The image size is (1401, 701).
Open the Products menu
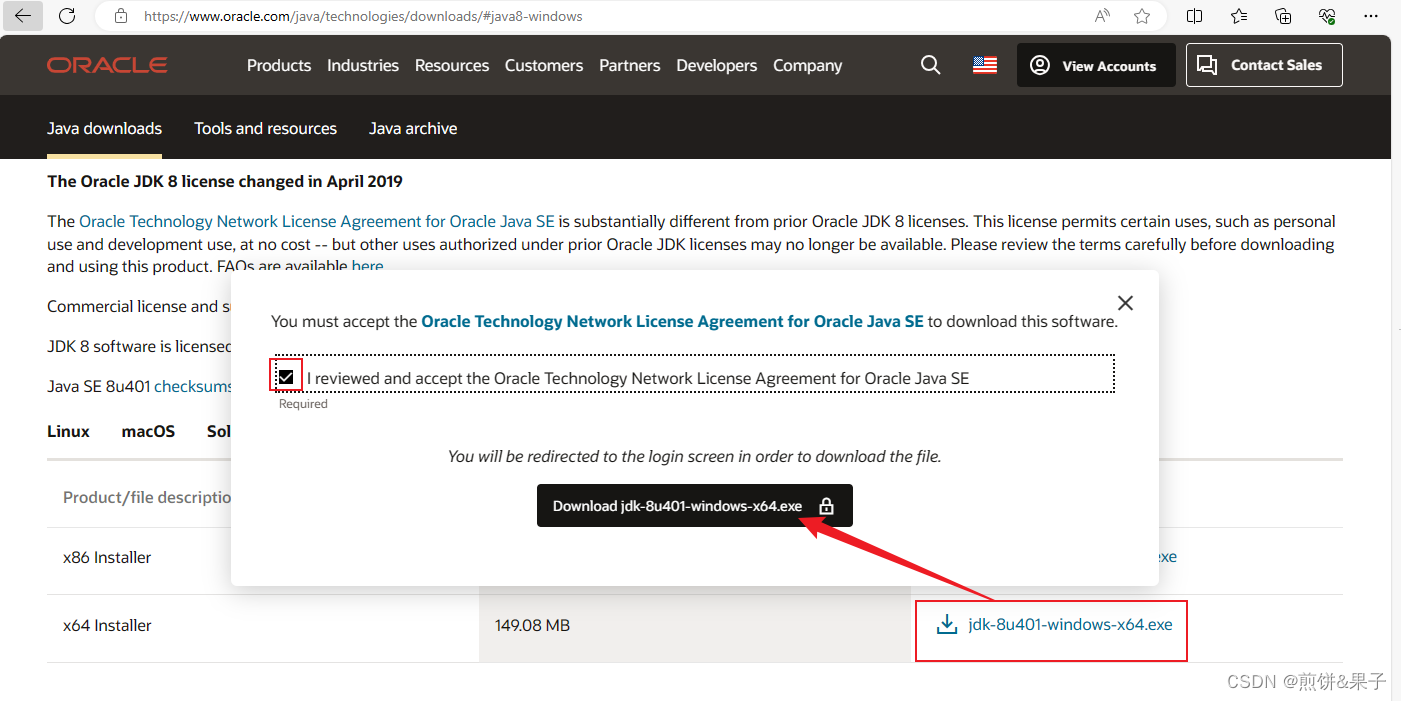tap(279, 65)
